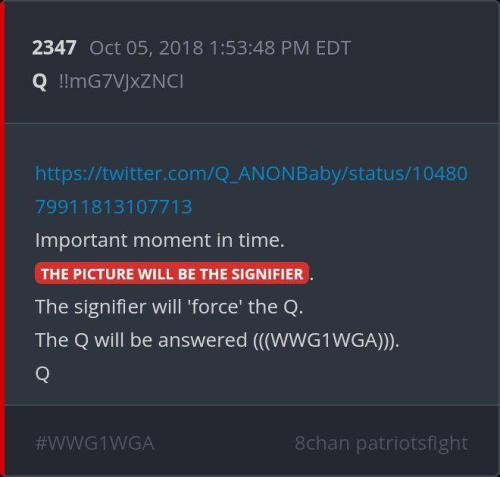Click the tripcode !!mG7VJxZNCI
The image size is (500, 477).
coord(121,82)
